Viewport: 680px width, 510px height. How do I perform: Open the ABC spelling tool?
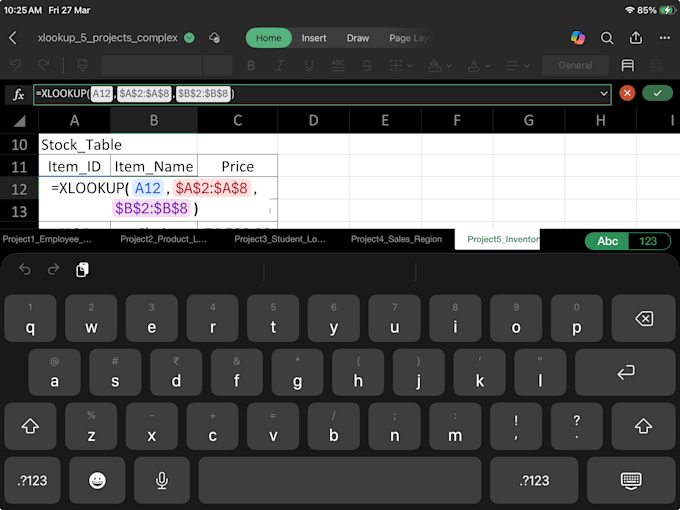(x=338, y=65)
